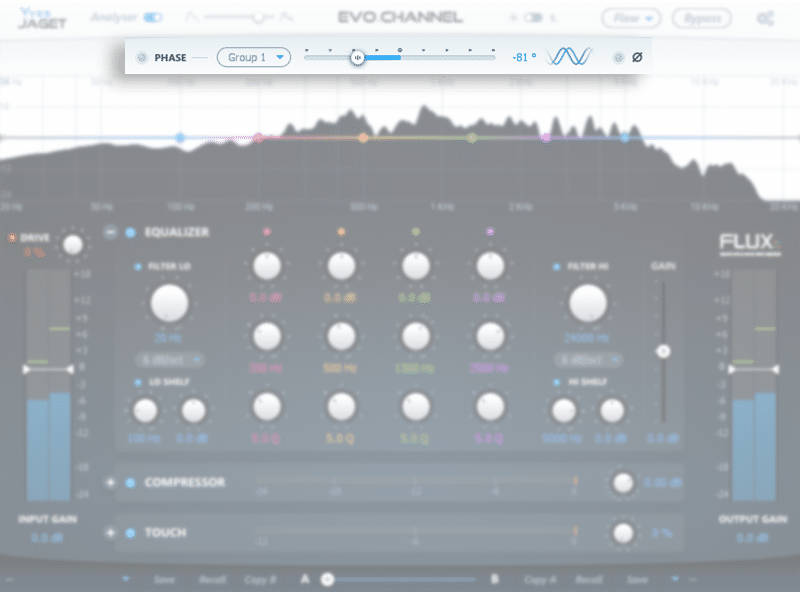Open the settings gears icon top right

coord(765,19)
